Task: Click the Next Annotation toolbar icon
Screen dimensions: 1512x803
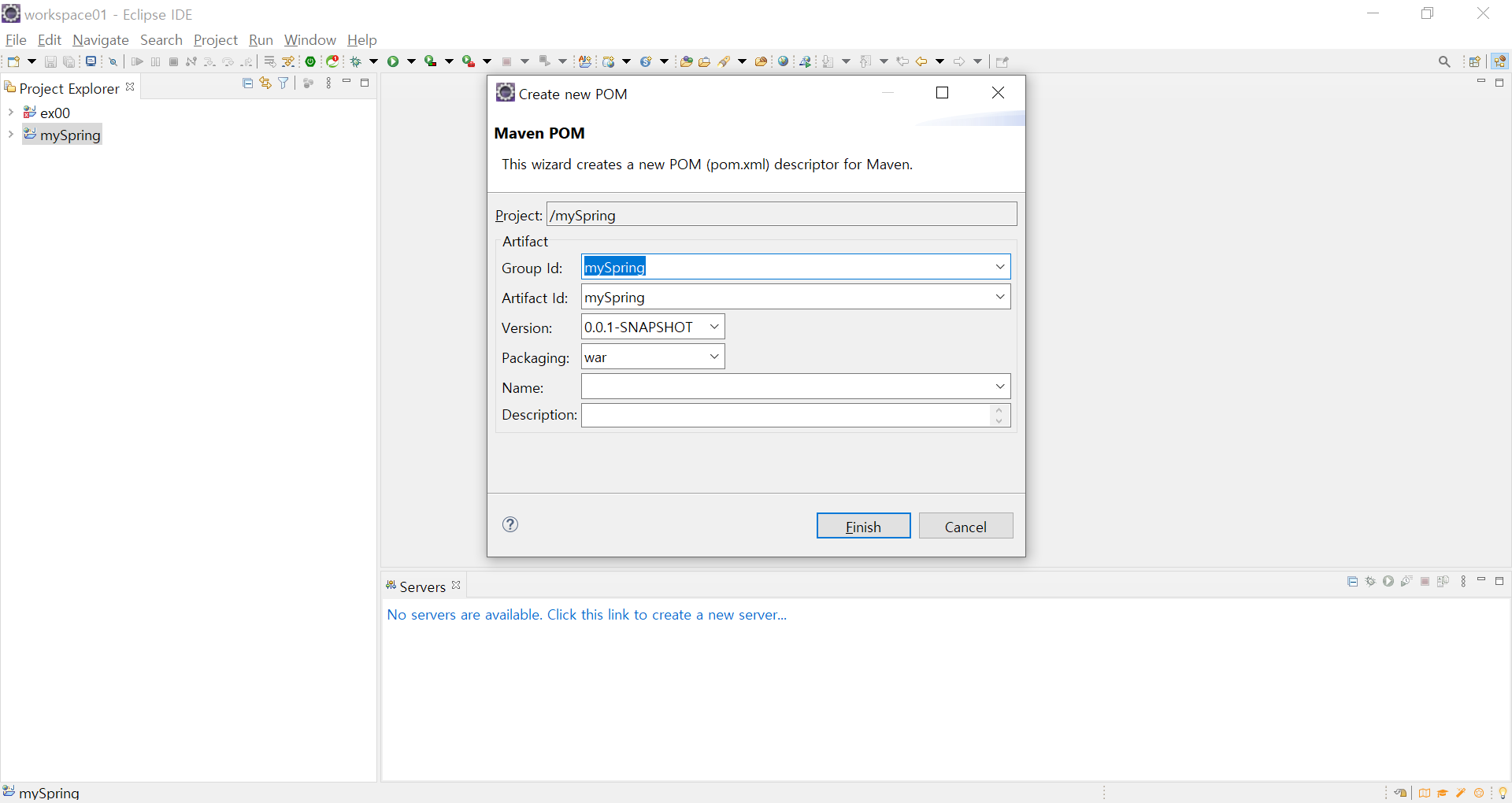Action: (x=828, y=61)
